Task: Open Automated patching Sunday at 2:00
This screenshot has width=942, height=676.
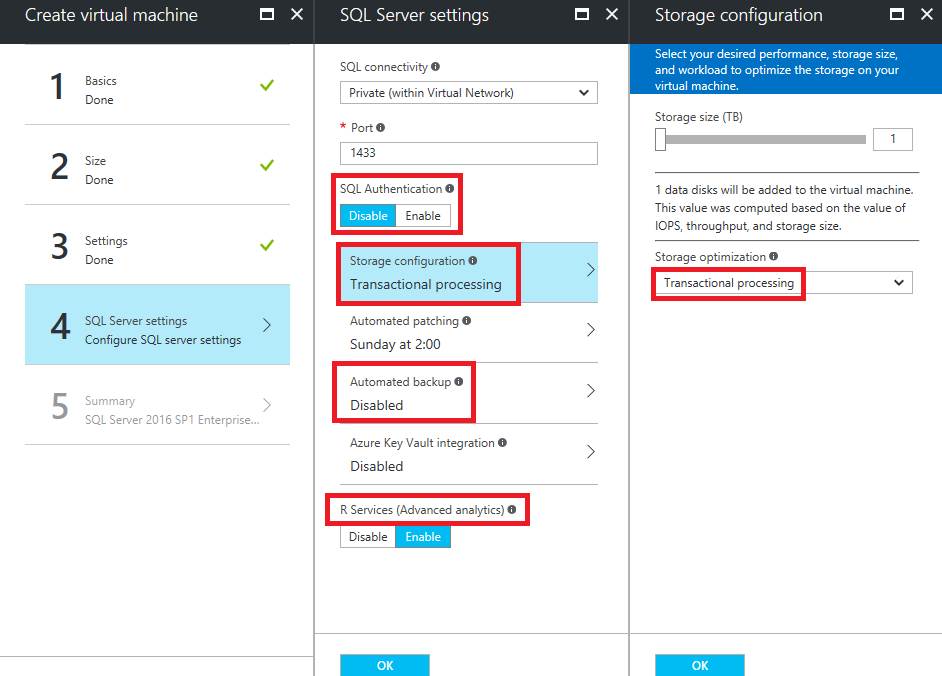Action: coord(469,332)
